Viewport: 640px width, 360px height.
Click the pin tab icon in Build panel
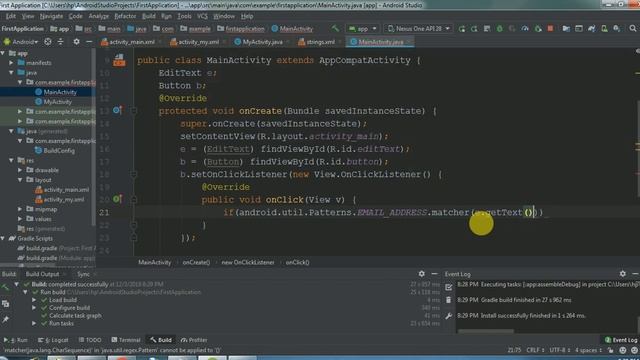5,319
